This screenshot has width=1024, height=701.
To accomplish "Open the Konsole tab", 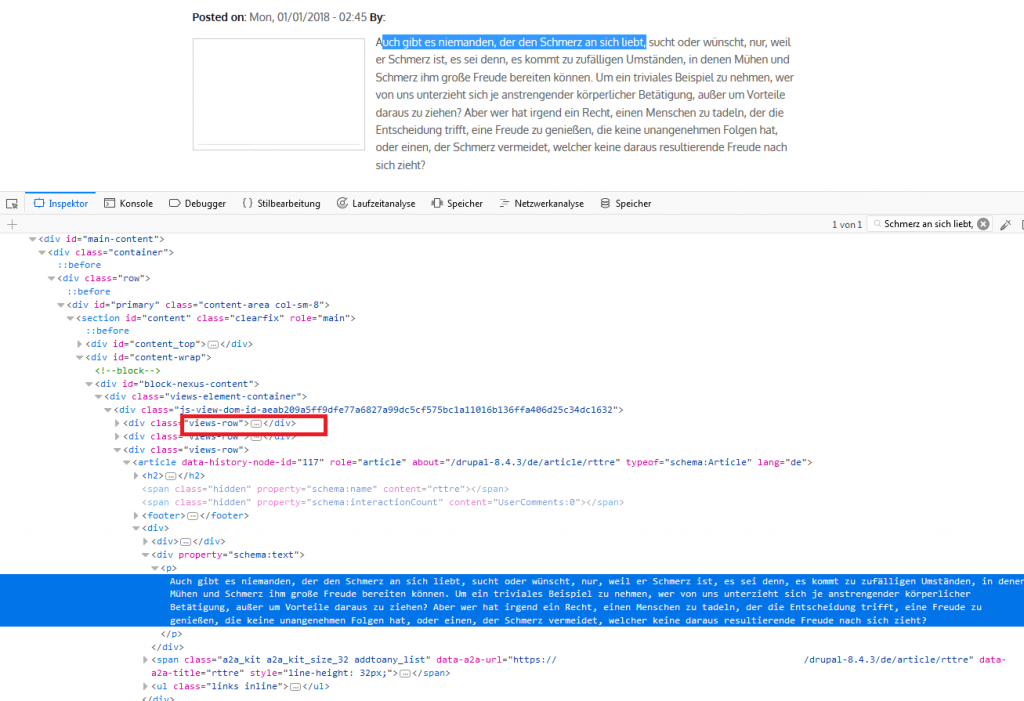I will coord(129,204).
